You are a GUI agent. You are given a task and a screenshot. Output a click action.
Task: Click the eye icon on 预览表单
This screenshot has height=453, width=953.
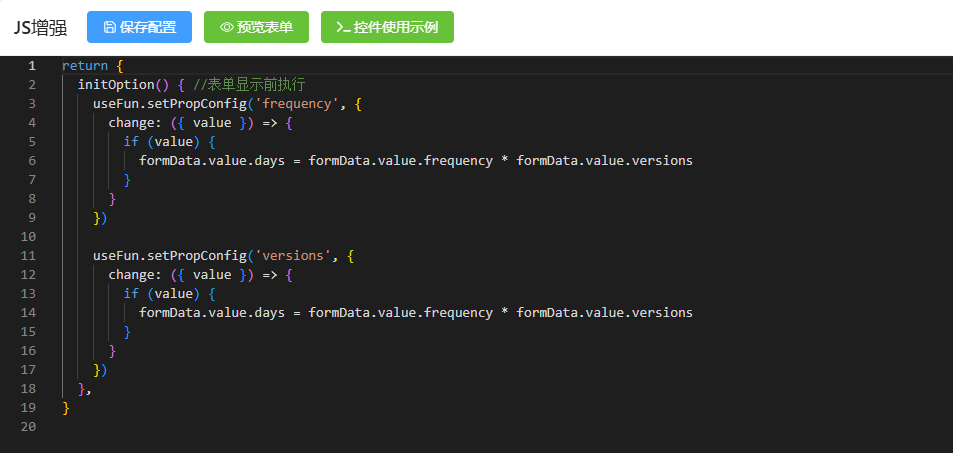[x=226, y=28]
